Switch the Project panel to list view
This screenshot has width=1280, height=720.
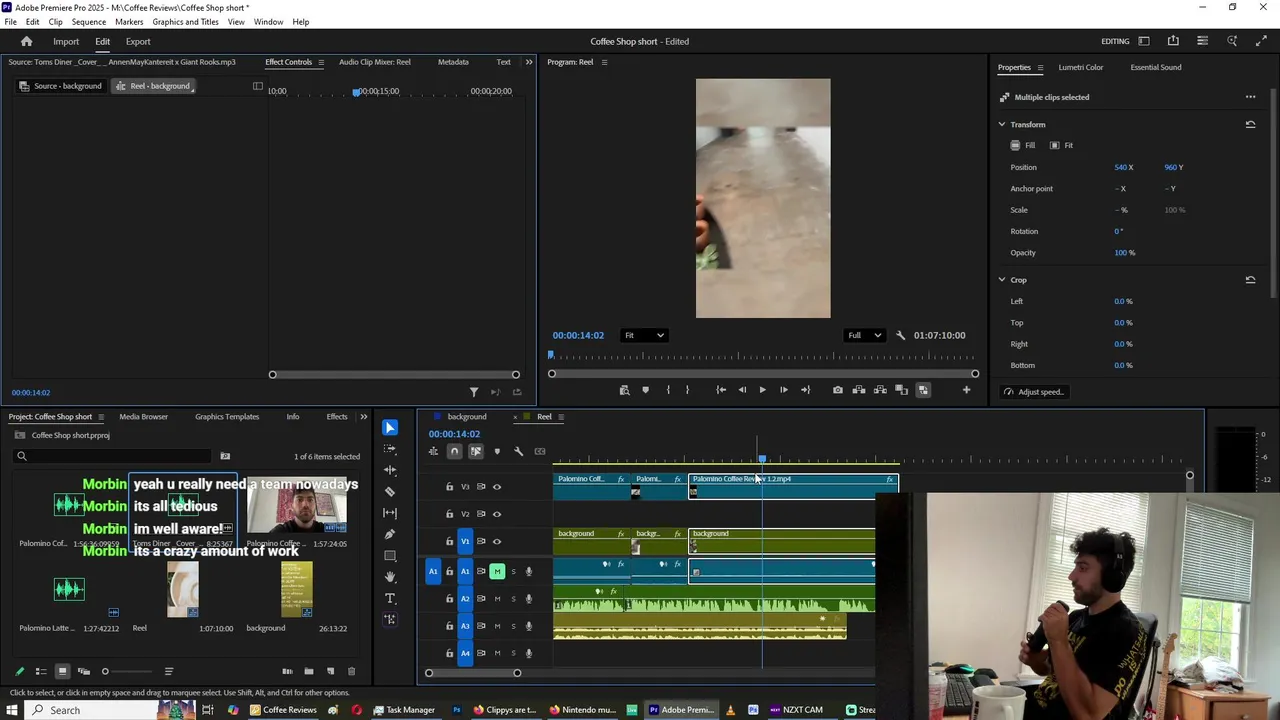pyautogui.click(x=41, y=671)
